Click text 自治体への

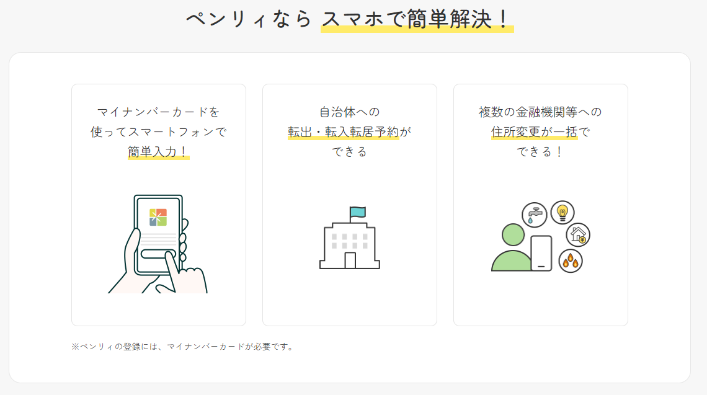point(349,112)
